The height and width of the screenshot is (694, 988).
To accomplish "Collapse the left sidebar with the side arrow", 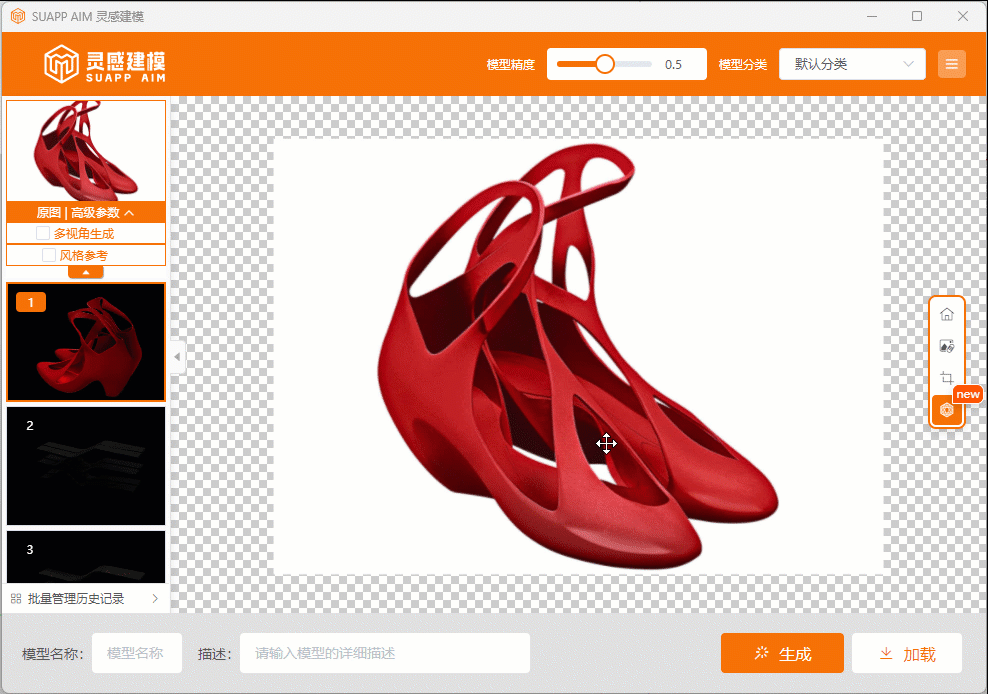I will coord(177,356).
